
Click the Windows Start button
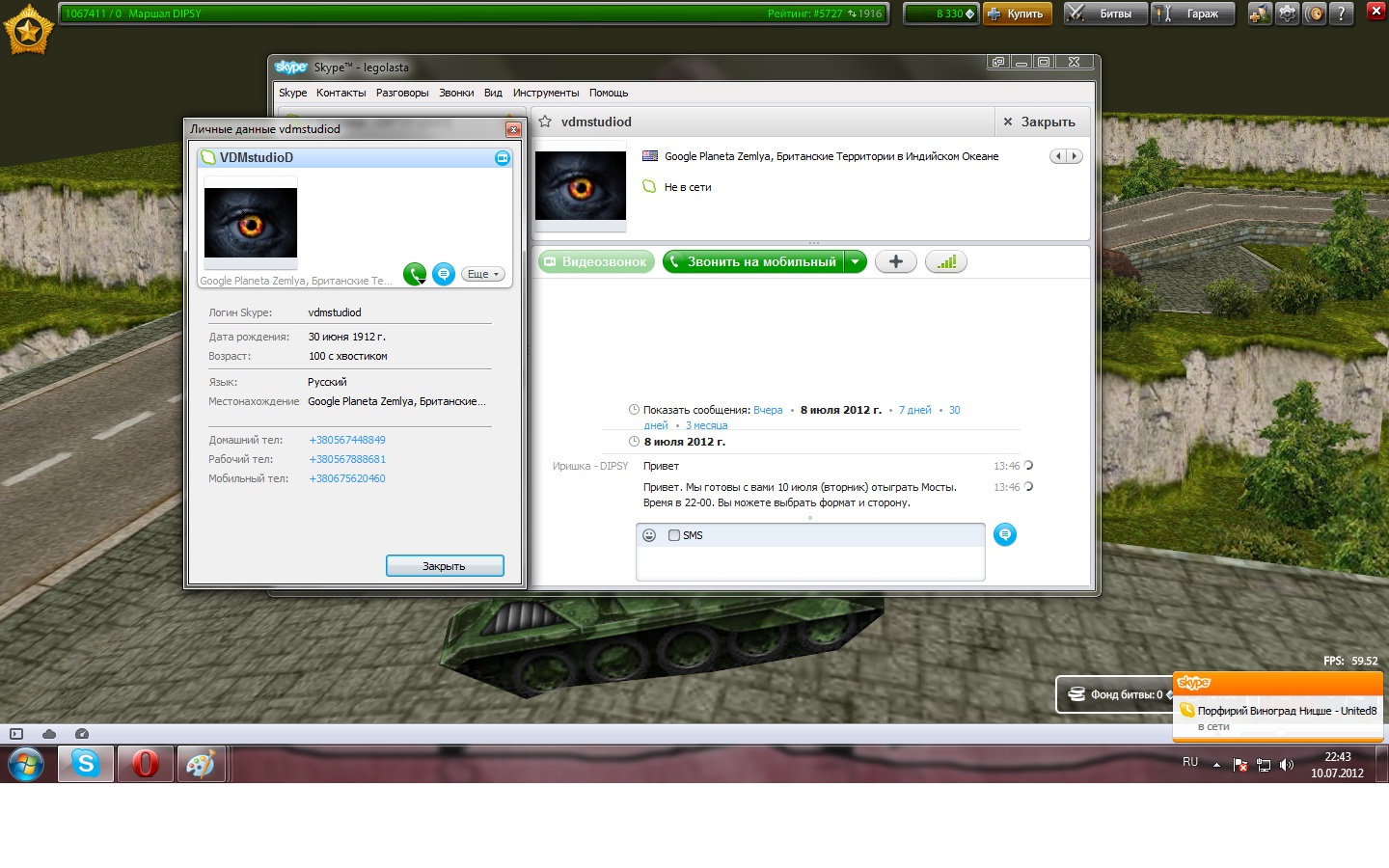pos(26,765)
